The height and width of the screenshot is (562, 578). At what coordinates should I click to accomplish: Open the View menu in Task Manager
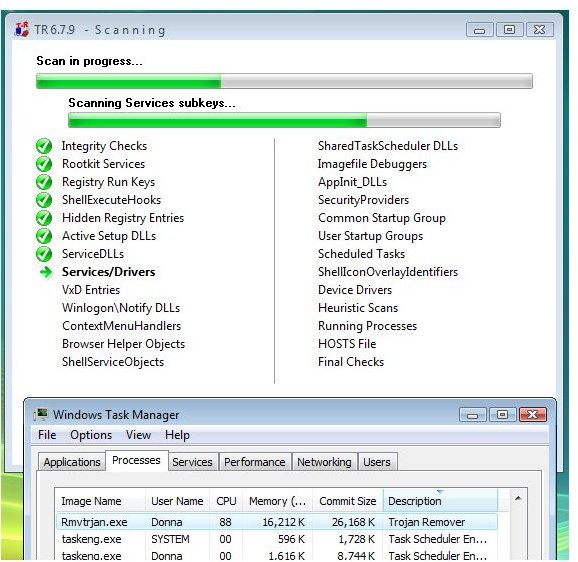138,435
